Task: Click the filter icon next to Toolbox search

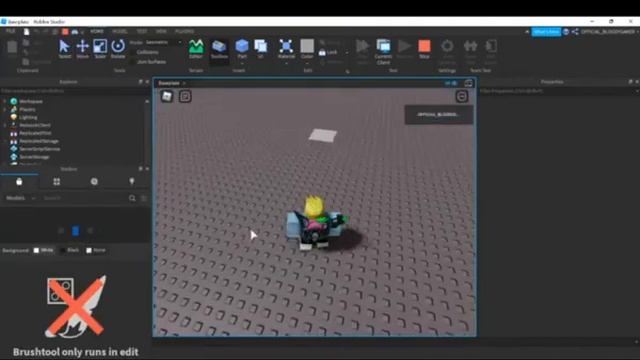Action: point(144,198)
